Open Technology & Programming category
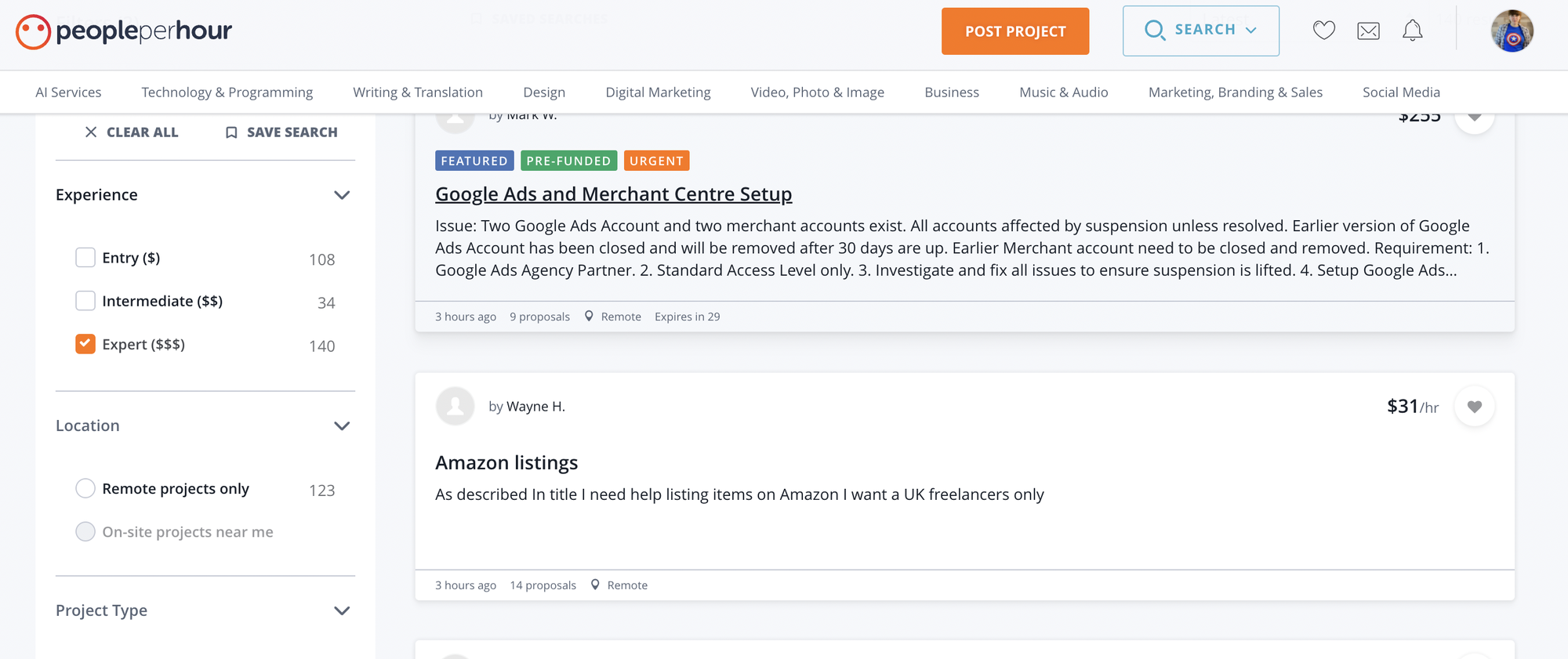 [227, 92]
